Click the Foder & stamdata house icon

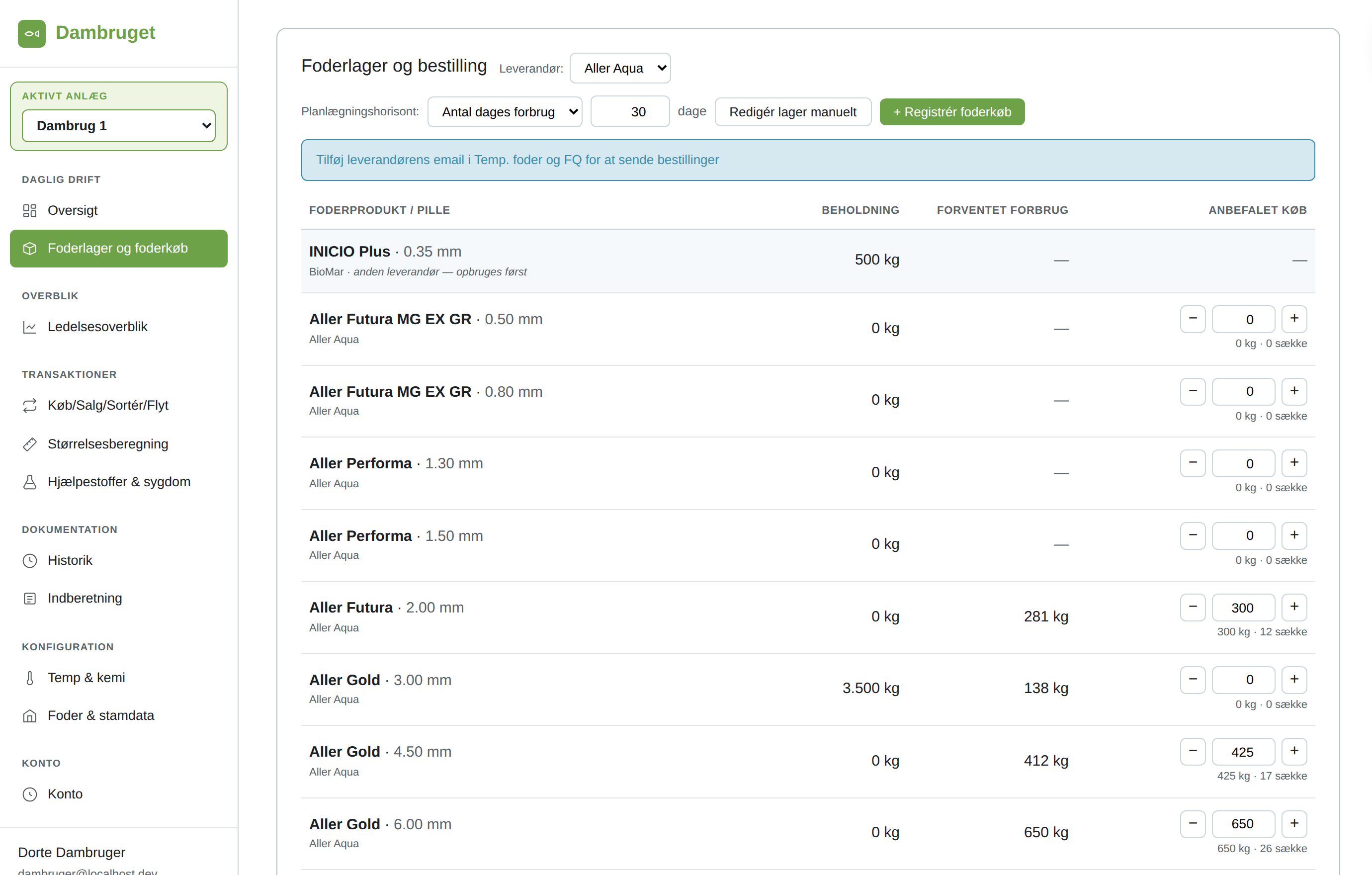coord(30,715)
